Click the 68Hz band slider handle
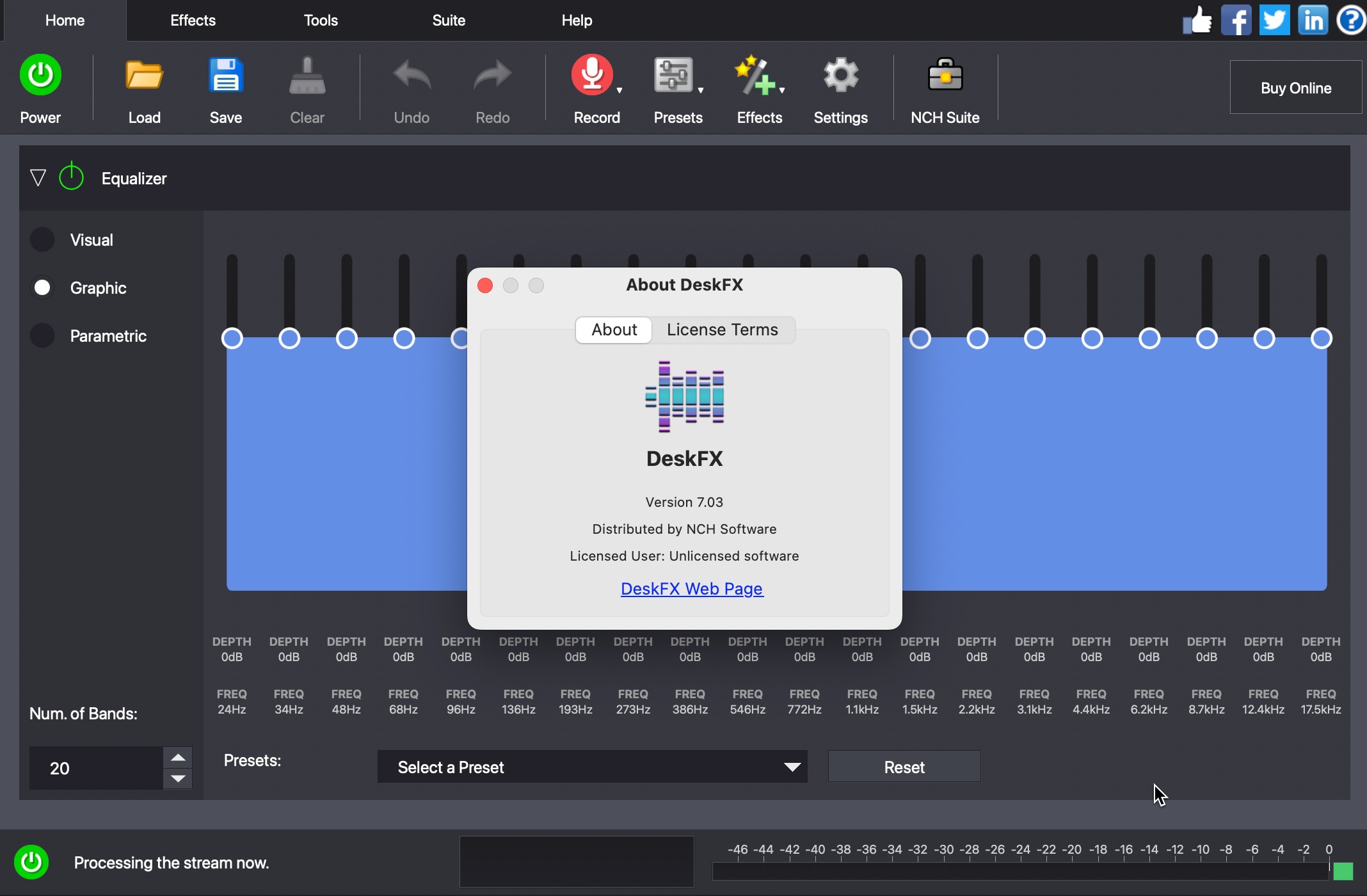This screenshot has height=896, width=1367. [x=404, y=338]
